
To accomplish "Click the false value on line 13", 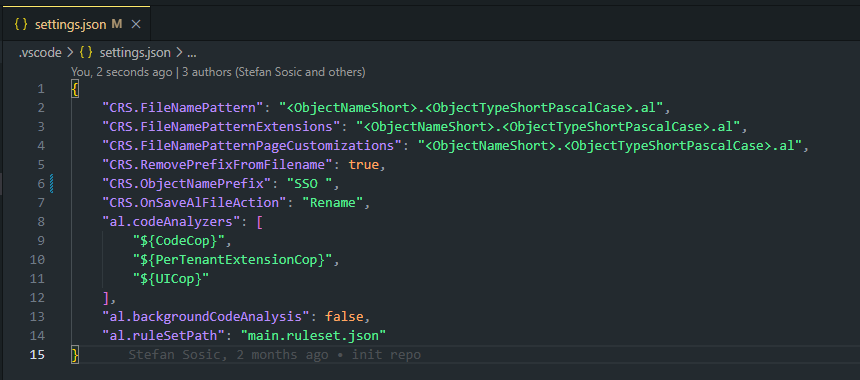I will [x=344, y=316].
